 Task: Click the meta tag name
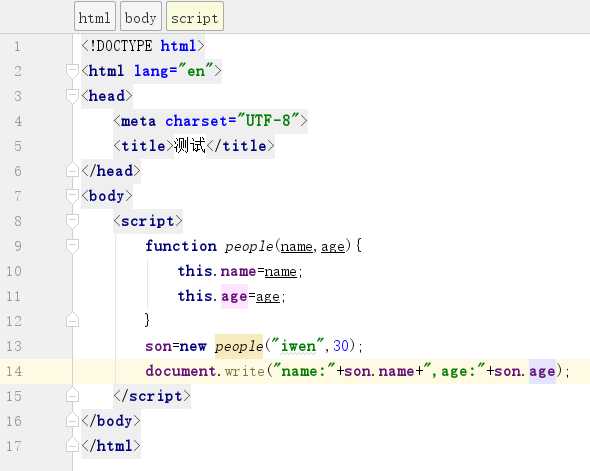click(138, 121)
